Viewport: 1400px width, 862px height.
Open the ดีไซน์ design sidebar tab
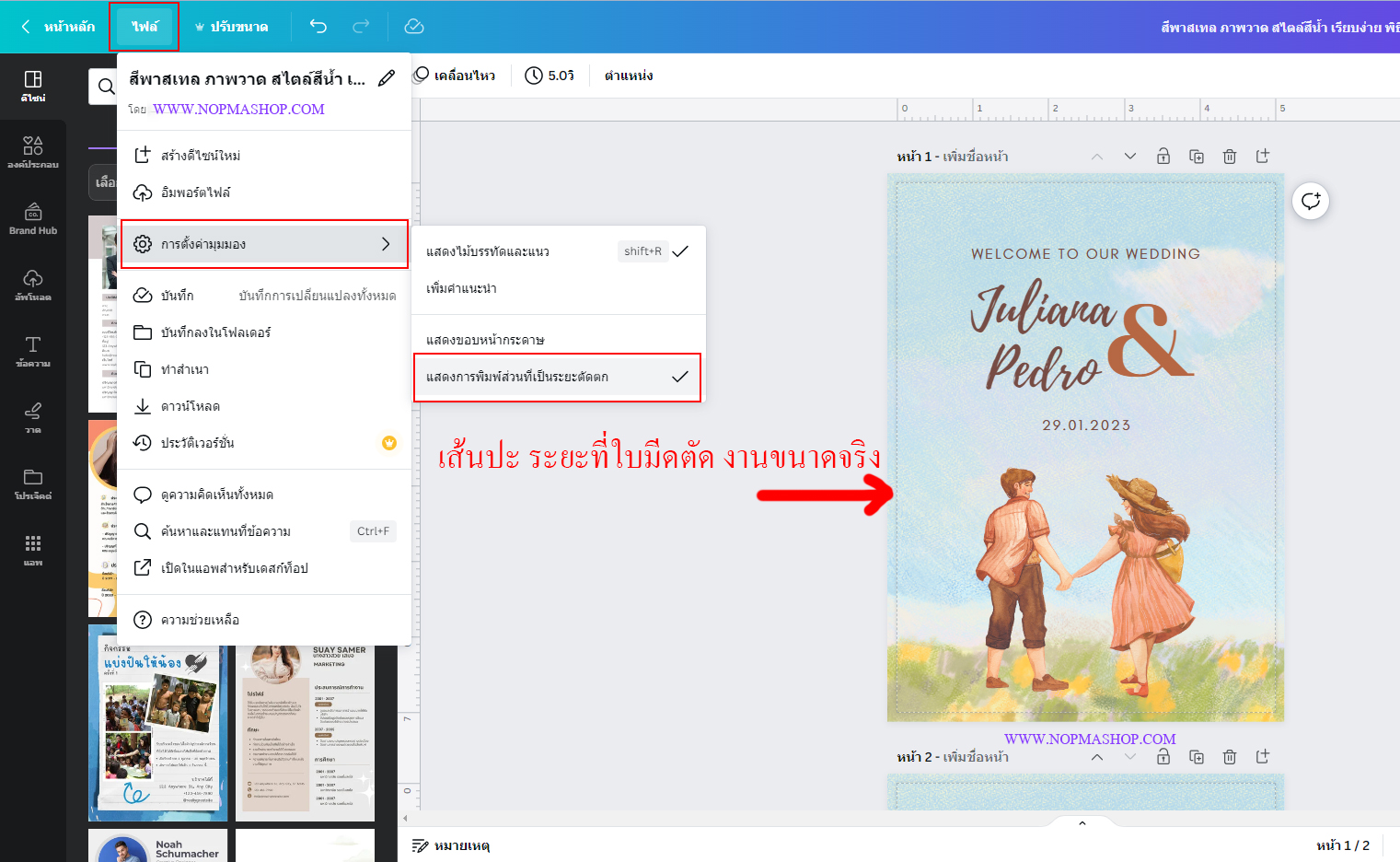pyautogui.click(x=33, y=86)
